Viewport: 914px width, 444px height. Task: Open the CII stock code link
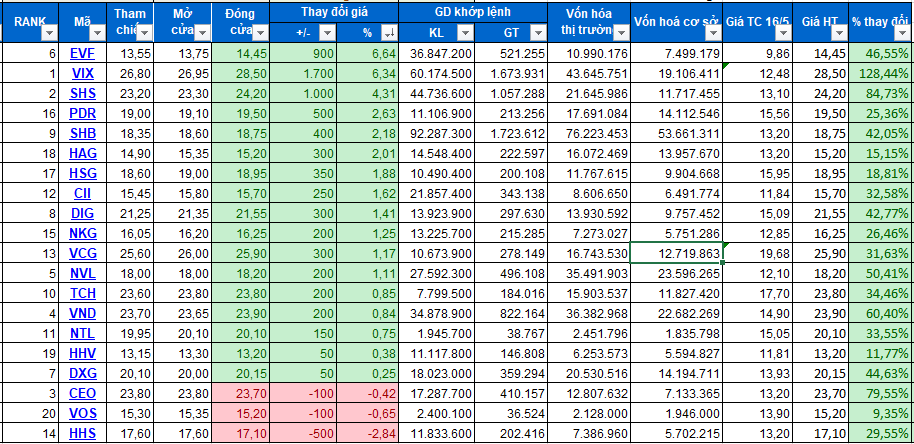(x=82, y=193)
